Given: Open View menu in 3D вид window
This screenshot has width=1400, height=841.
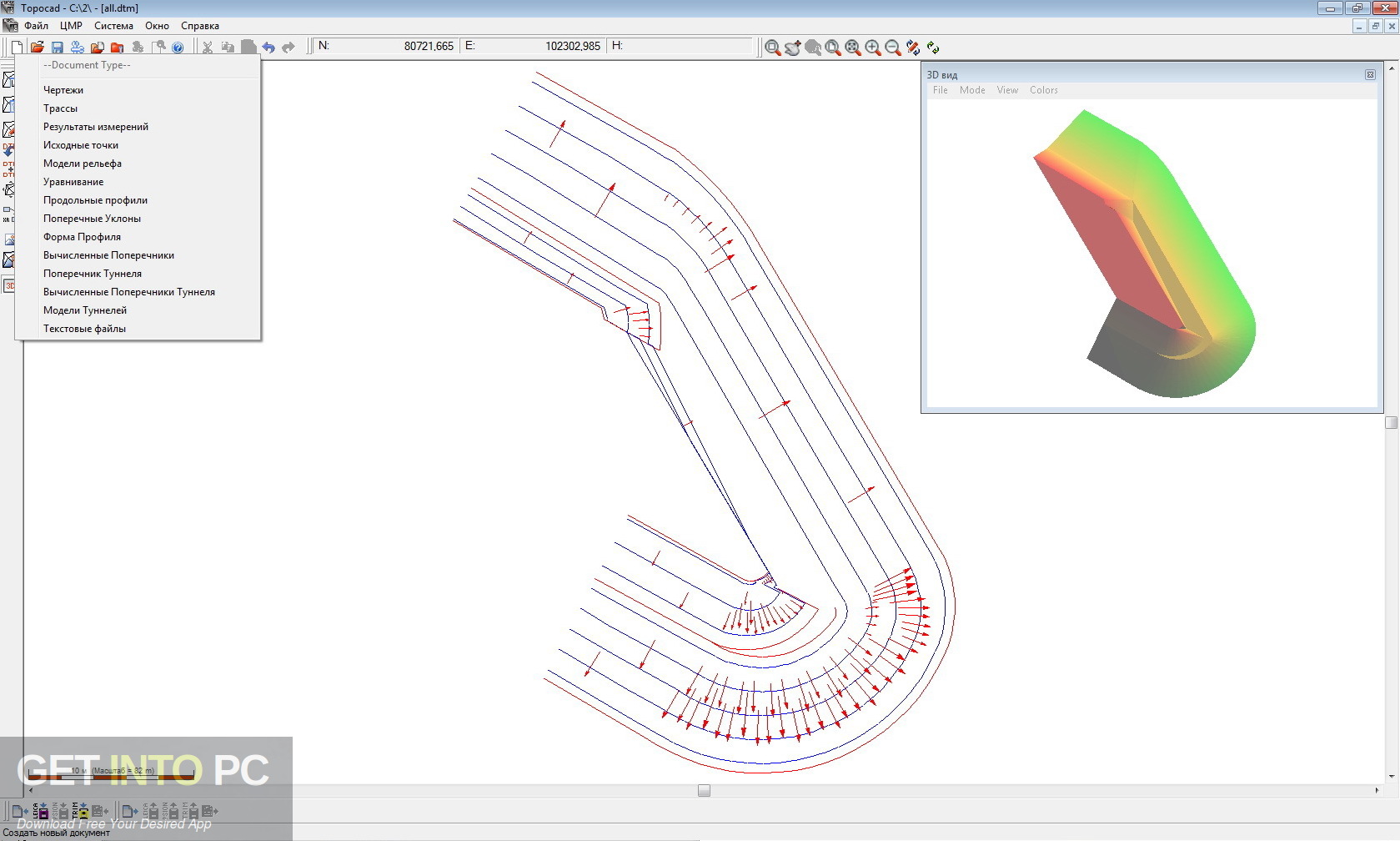Looking at the screenshot, I should point(1007,90).
